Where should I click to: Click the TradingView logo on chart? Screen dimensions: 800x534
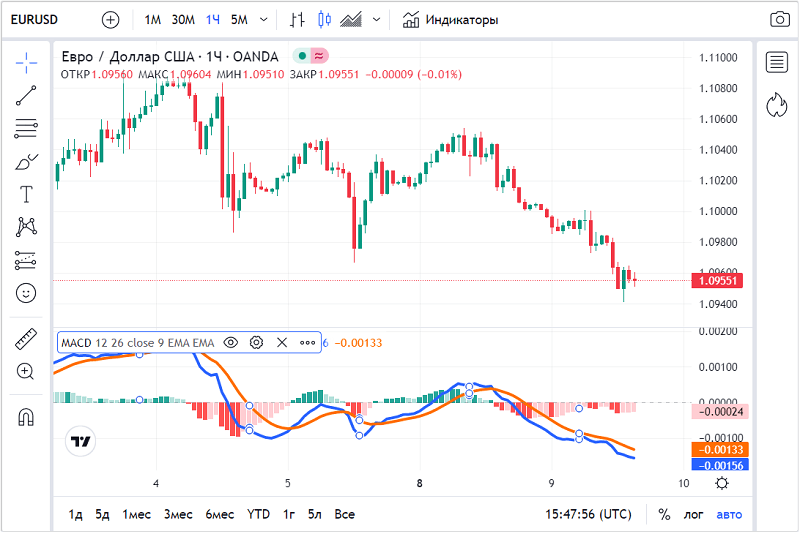pyautogui.click(x=81, y=441)
